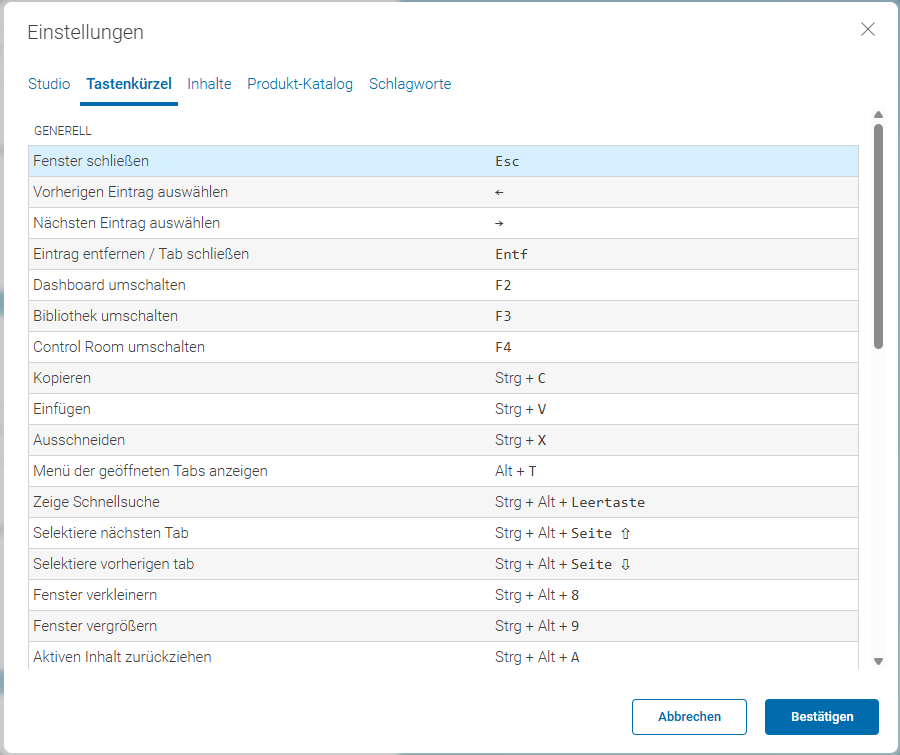Select the Fenster schließen shortcut row

tap(443, 161)
